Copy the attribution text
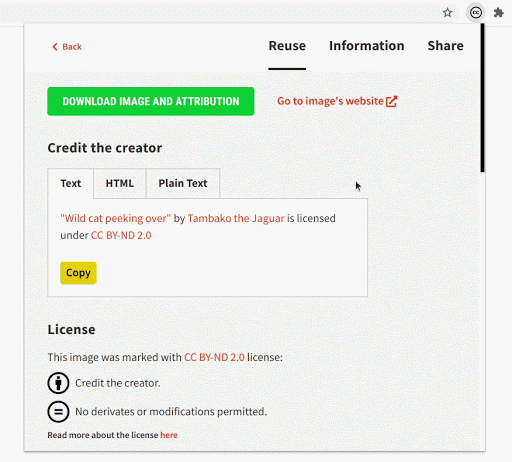This screenshot has height=462, width=512. 78,273
